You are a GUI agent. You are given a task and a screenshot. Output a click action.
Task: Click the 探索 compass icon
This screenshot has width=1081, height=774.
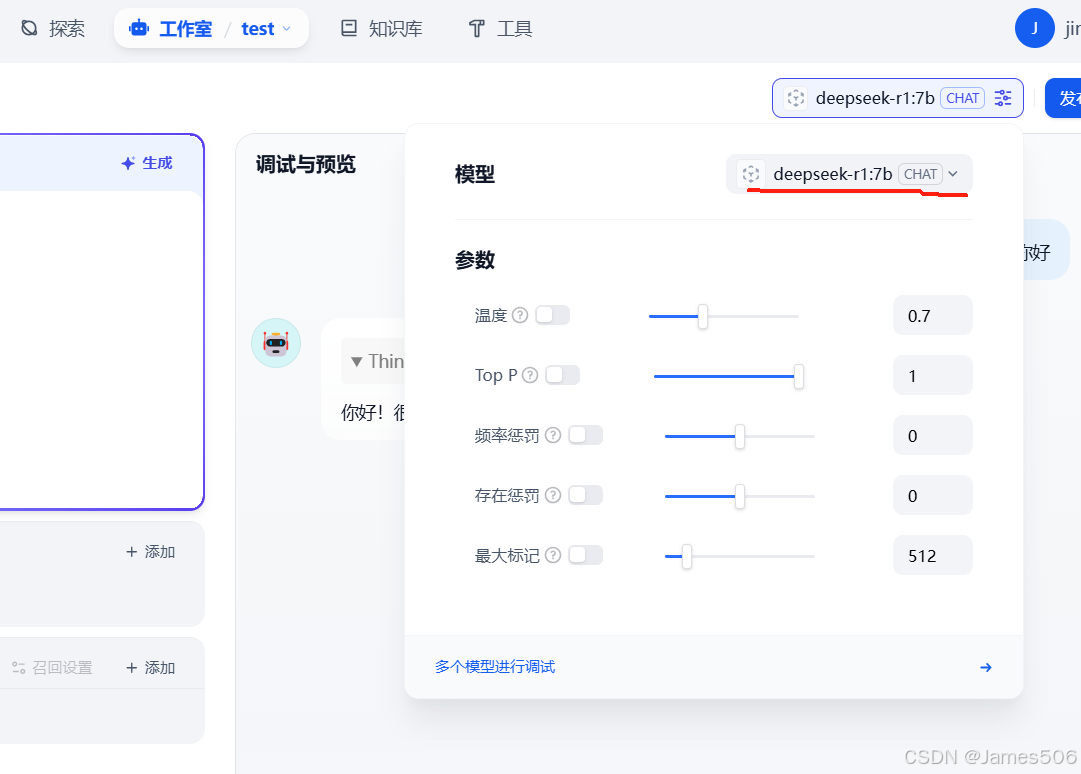click(x=29, y=28)
